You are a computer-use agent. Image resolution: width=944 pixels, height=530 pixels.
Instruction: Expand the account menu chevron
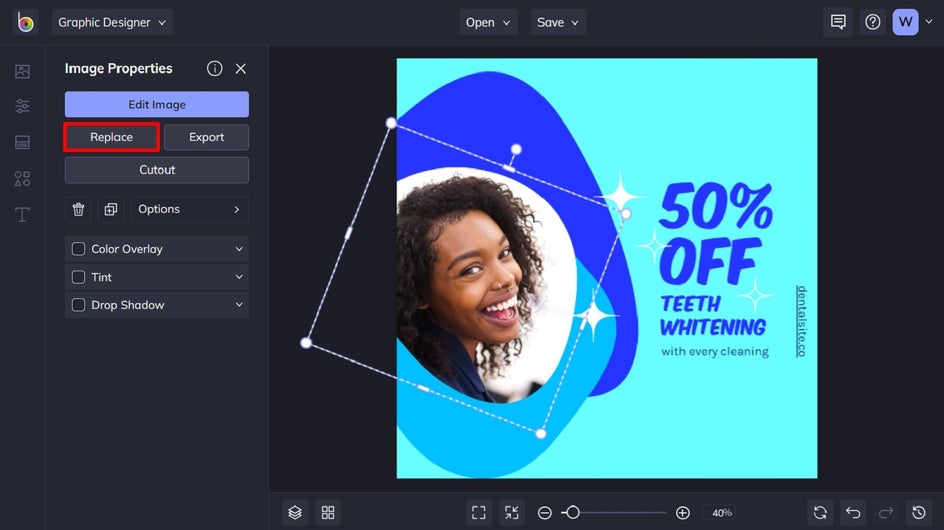click(x=929, y=22)
